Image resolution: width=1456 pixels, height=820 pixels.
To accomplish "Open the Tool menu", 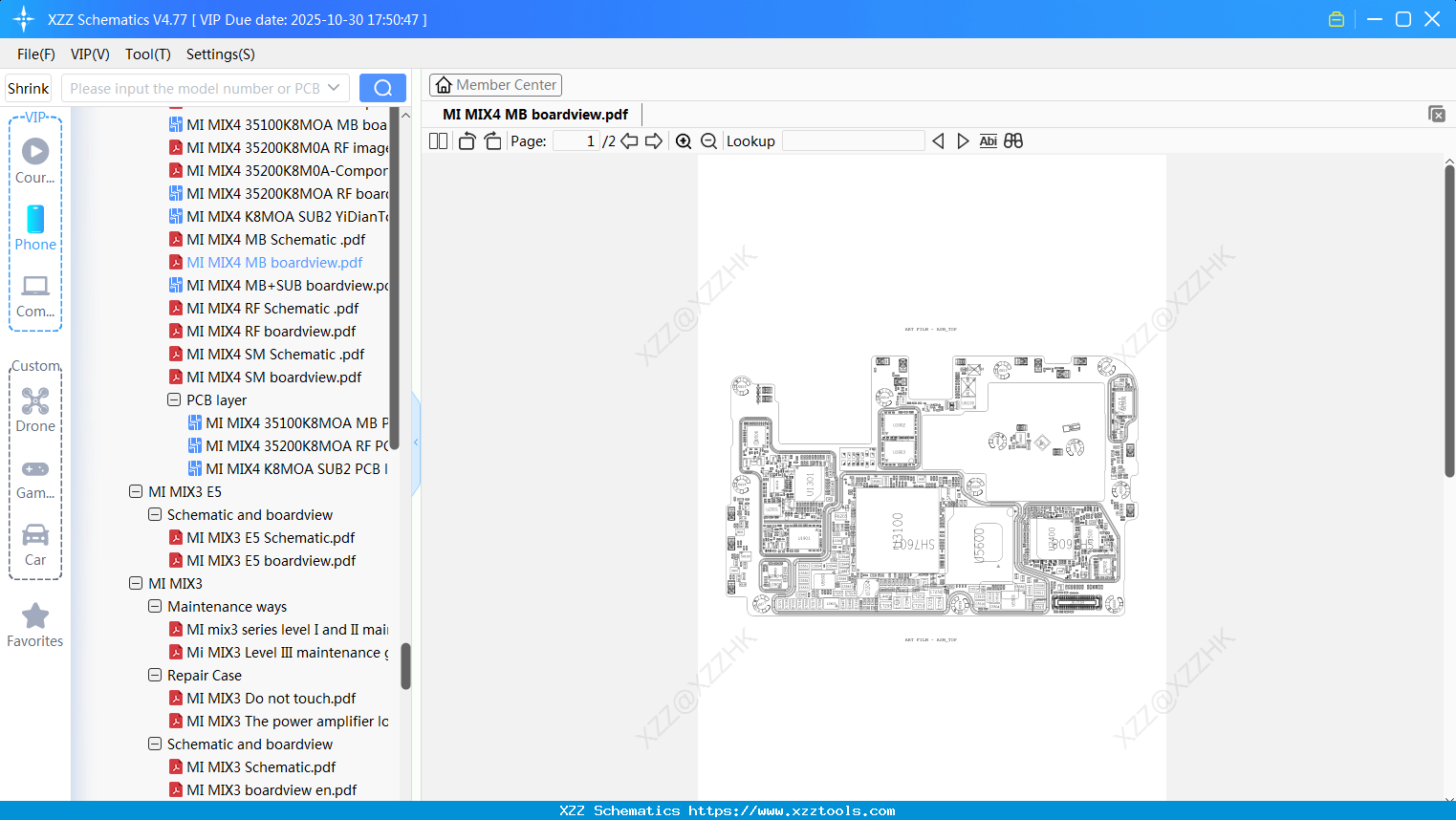I will pyautogui.click(x=147, y=54).
